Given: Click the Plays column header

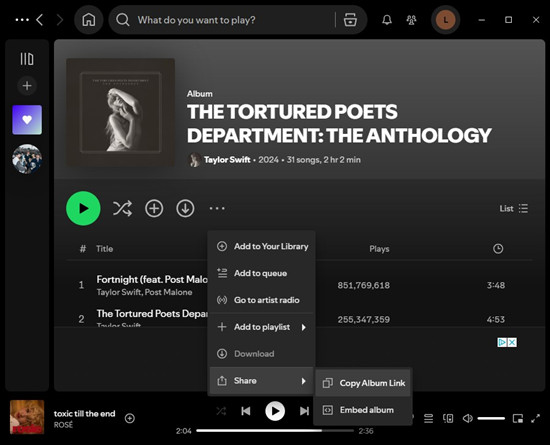Looking at the screenshot, I should pos(379,249).
